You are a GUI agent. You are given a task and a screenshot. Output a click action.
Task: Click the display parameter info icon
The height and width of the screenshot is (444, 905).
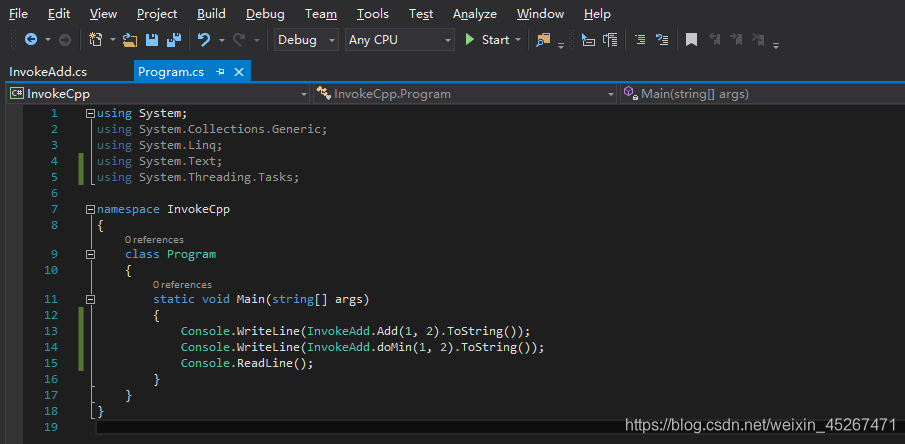tap(609, 40)
